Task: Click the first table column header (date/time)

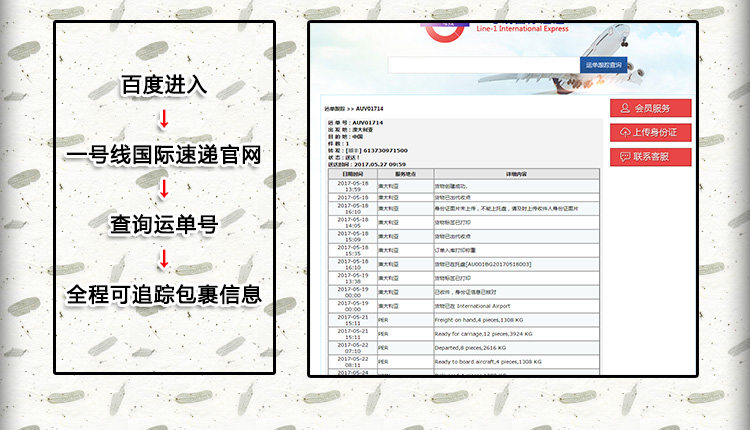Action: 353,174
